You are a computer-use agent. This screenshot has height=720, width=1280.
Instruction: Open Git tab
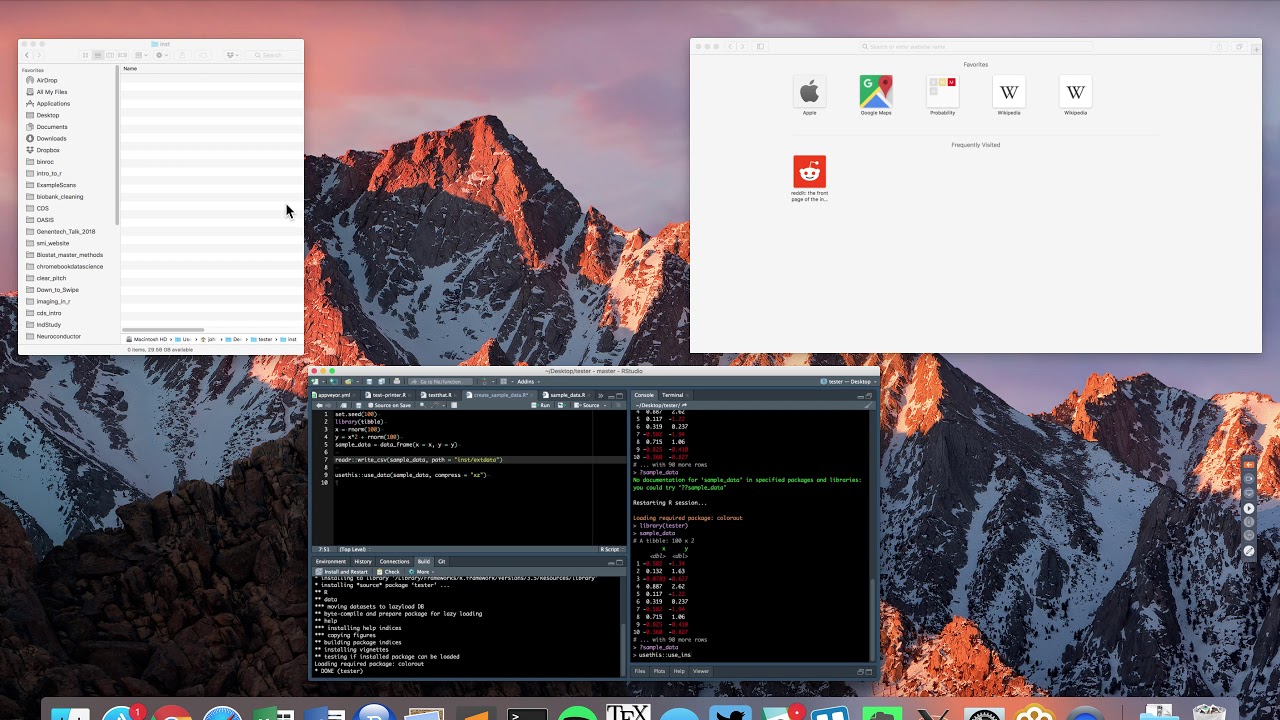coord(441,561)
